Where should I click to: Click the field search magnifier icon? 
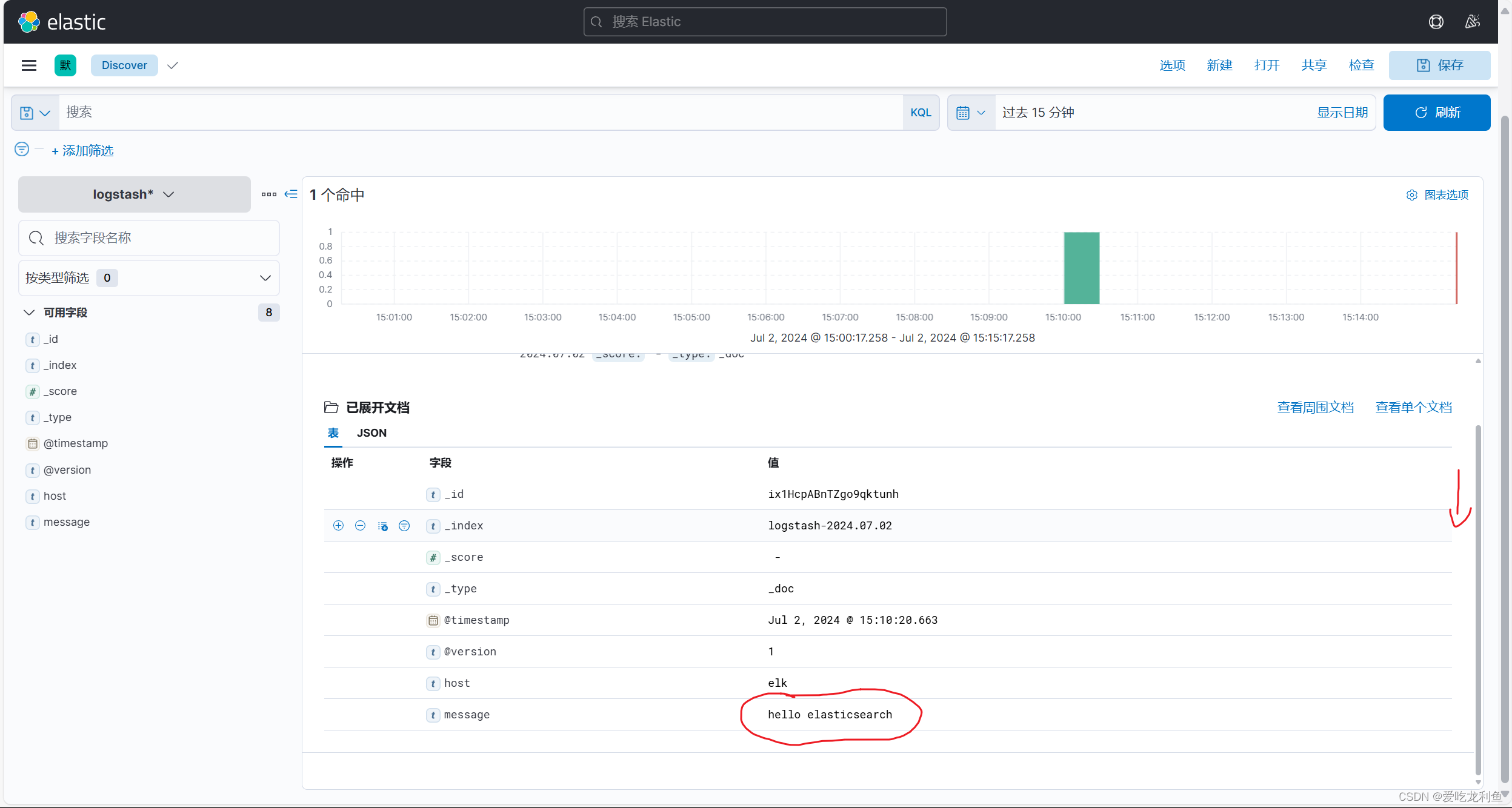[36, 238]
